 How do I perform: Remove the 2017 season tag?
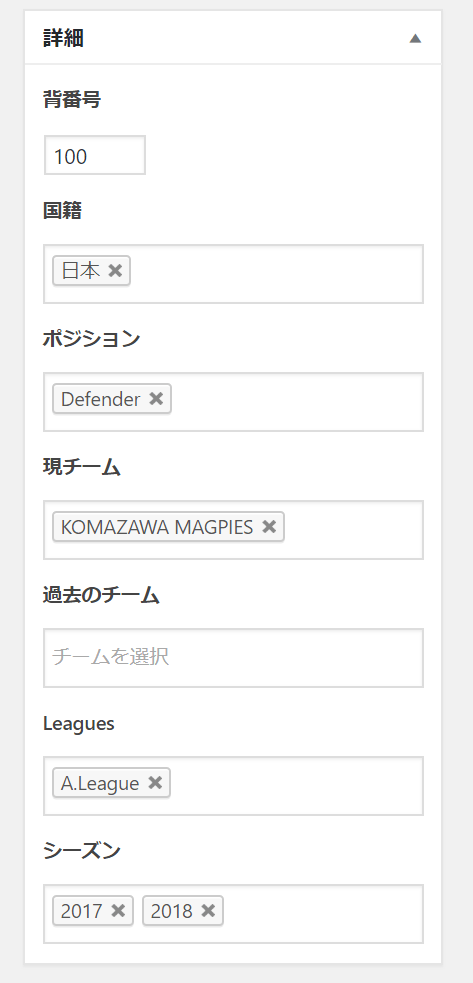pos(118,910)
